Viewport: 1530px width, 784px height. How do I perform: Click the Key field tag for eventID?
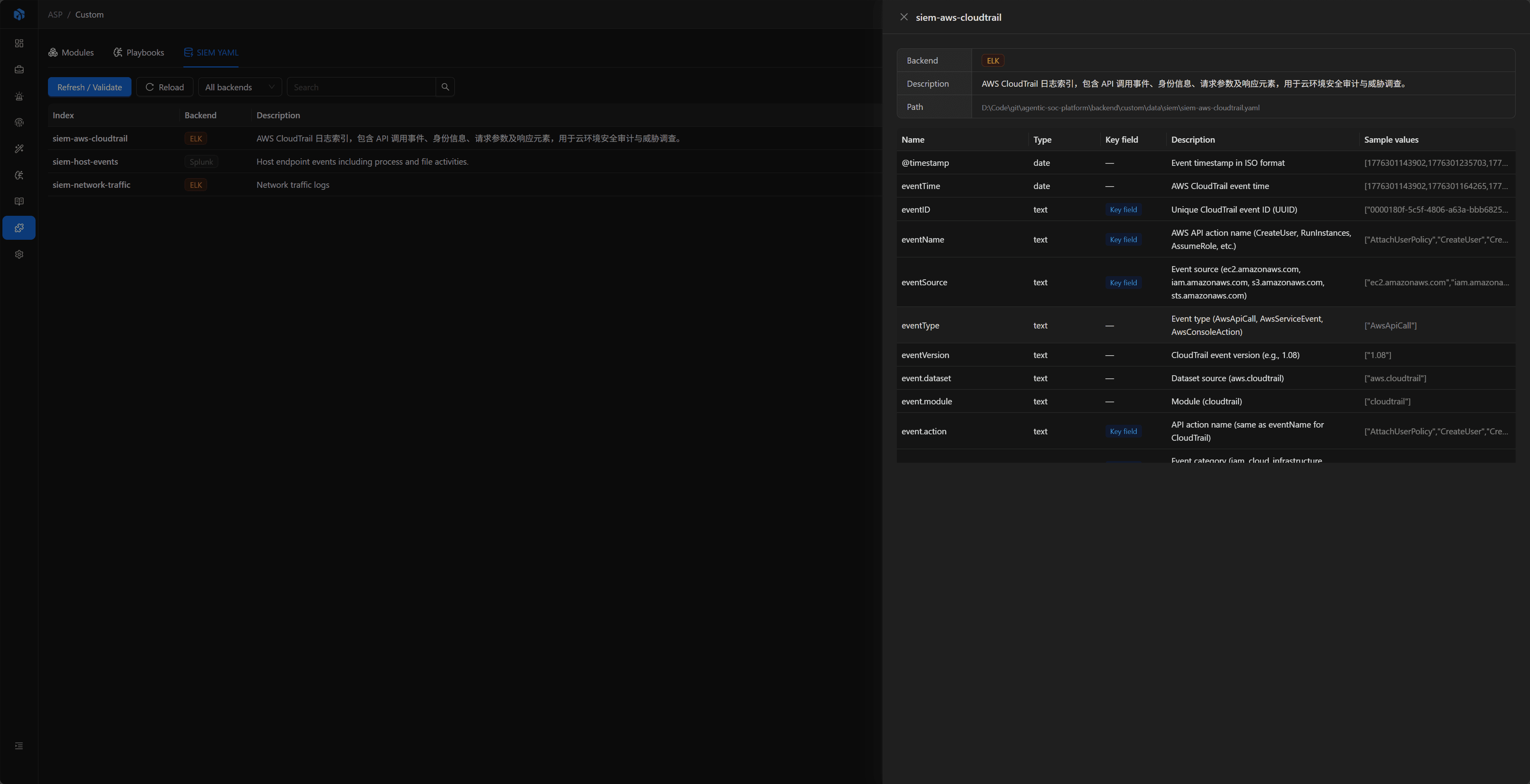(1123, 210)
